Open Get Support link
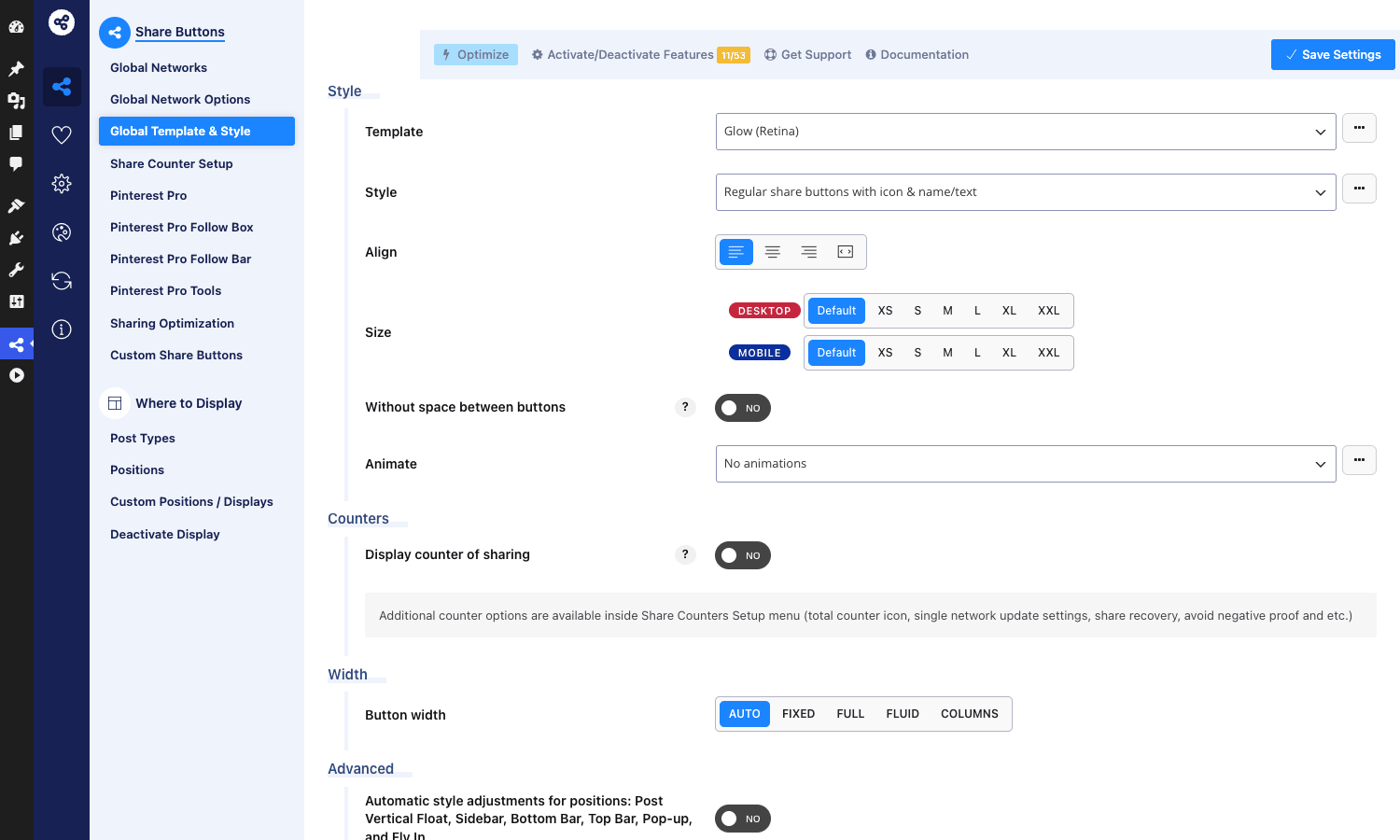 click(807, 54)
